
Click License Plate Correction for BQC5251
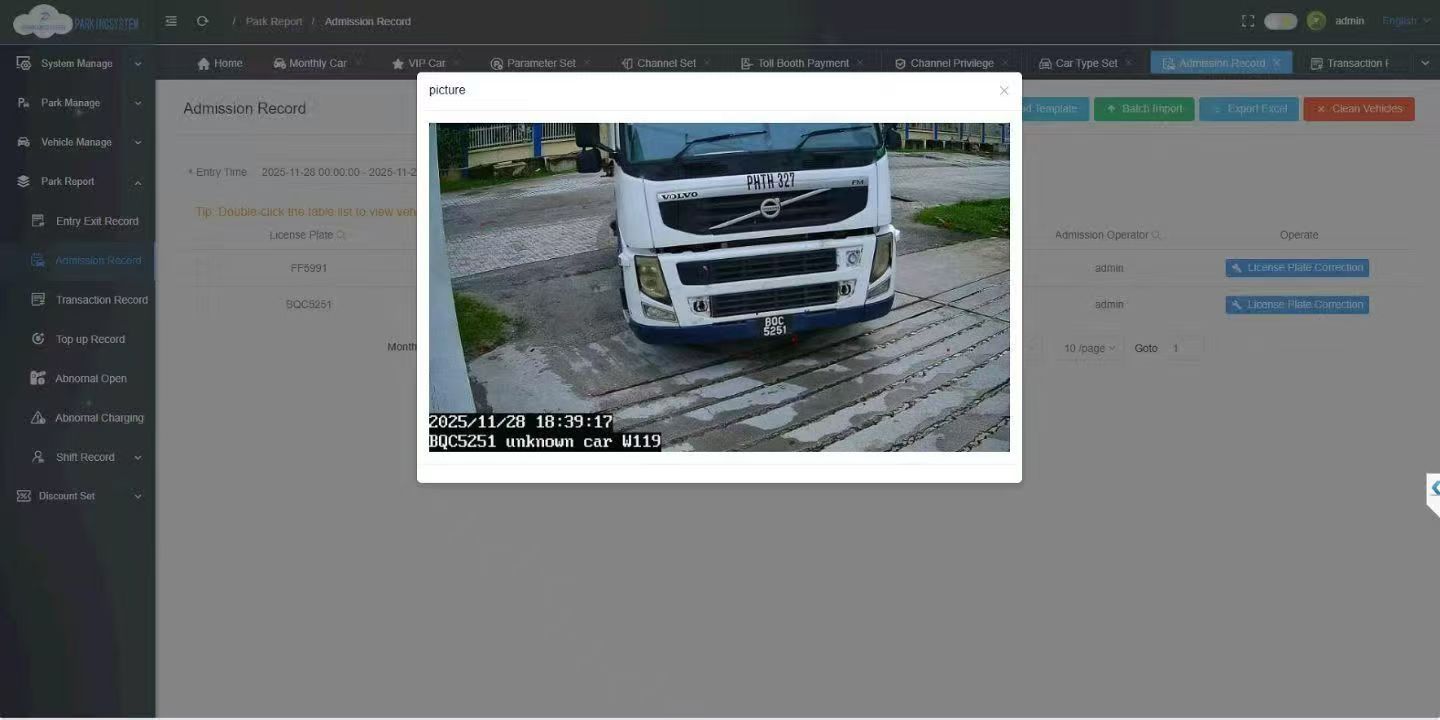point(1297,305)
